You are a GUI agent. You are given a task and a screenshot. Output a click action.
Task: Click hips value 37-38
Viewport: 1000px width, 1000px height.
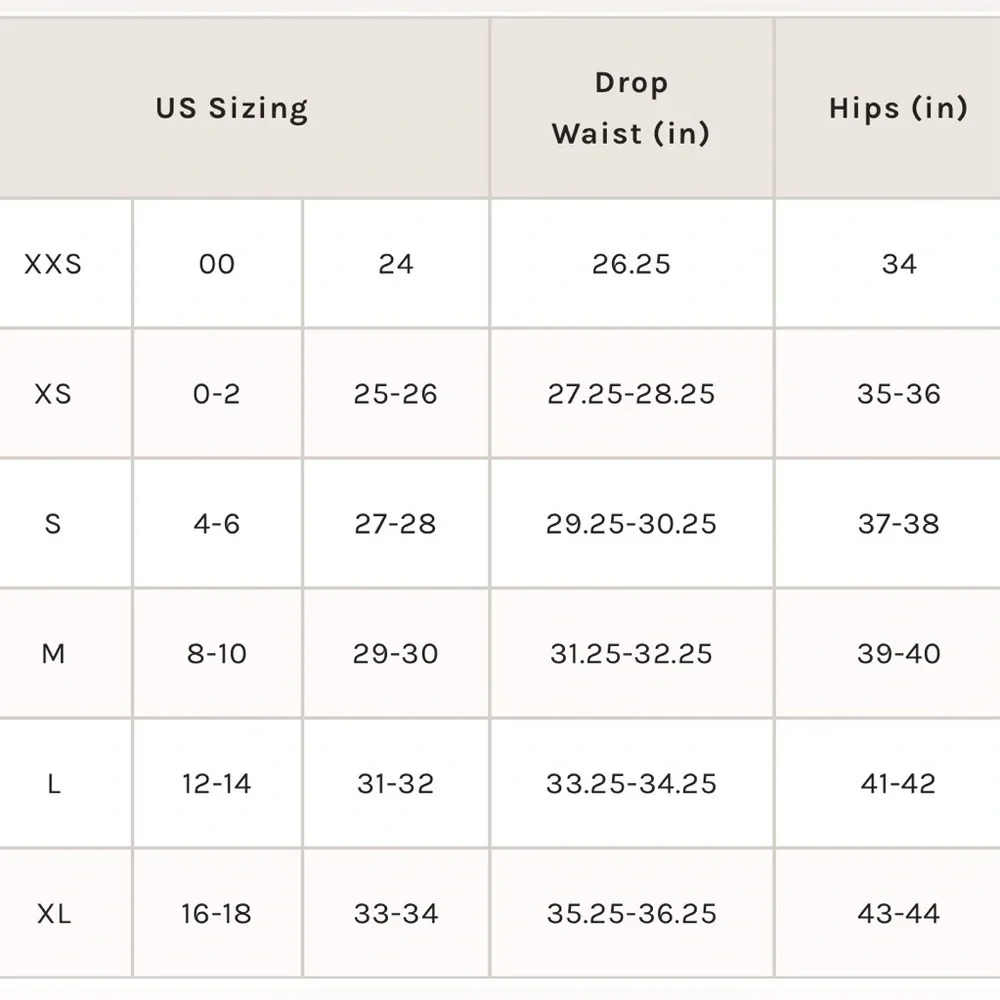pyautogui.click(x=898, y=524)
